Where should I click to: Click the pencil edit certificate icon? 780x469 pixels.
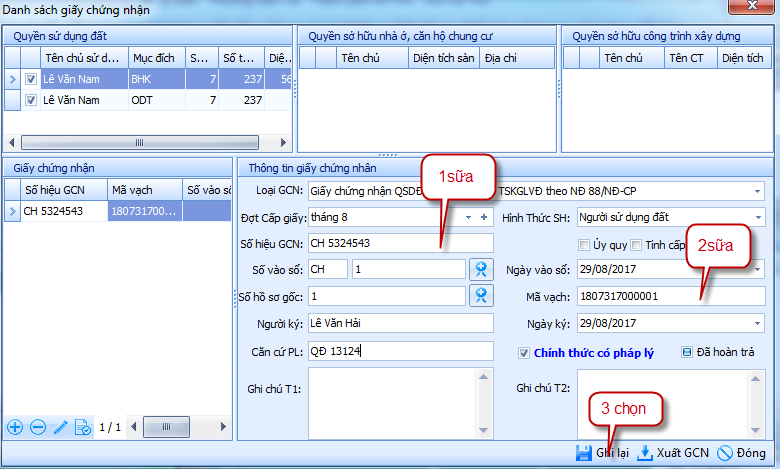[x=60, y=427]
